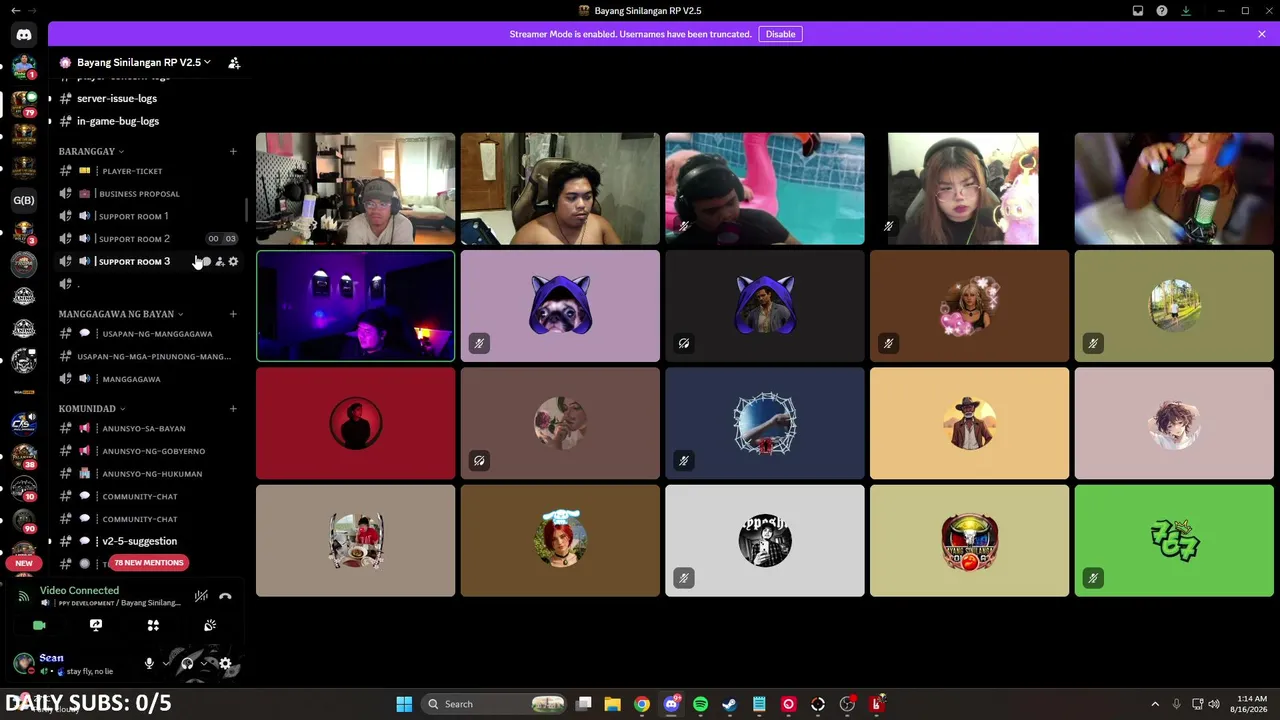Start an activity from the voice panel
1280x720 pixels.
pos(153,625)
